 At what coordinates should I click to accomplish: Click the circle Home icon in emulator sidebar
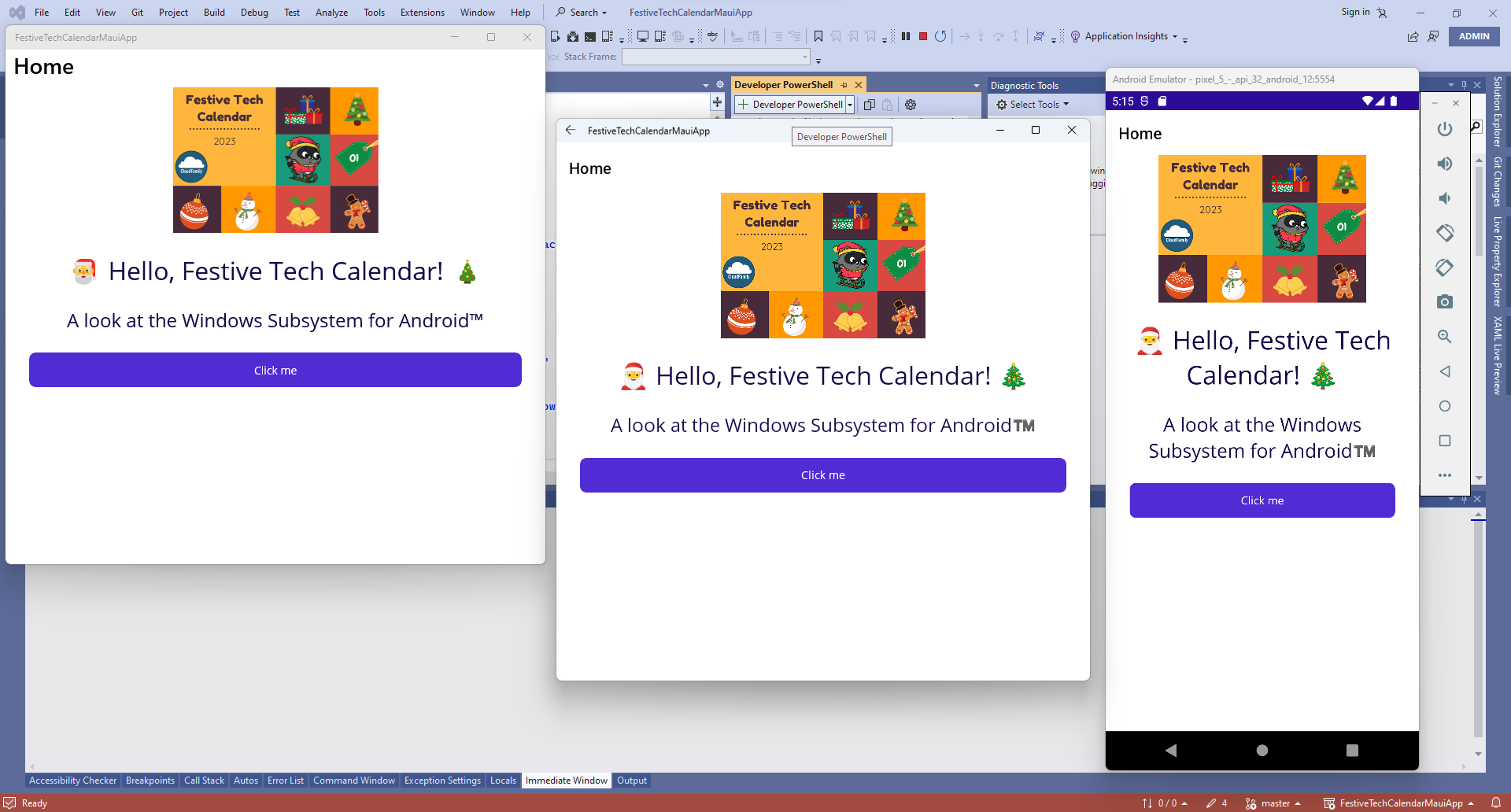point(1445,406)
